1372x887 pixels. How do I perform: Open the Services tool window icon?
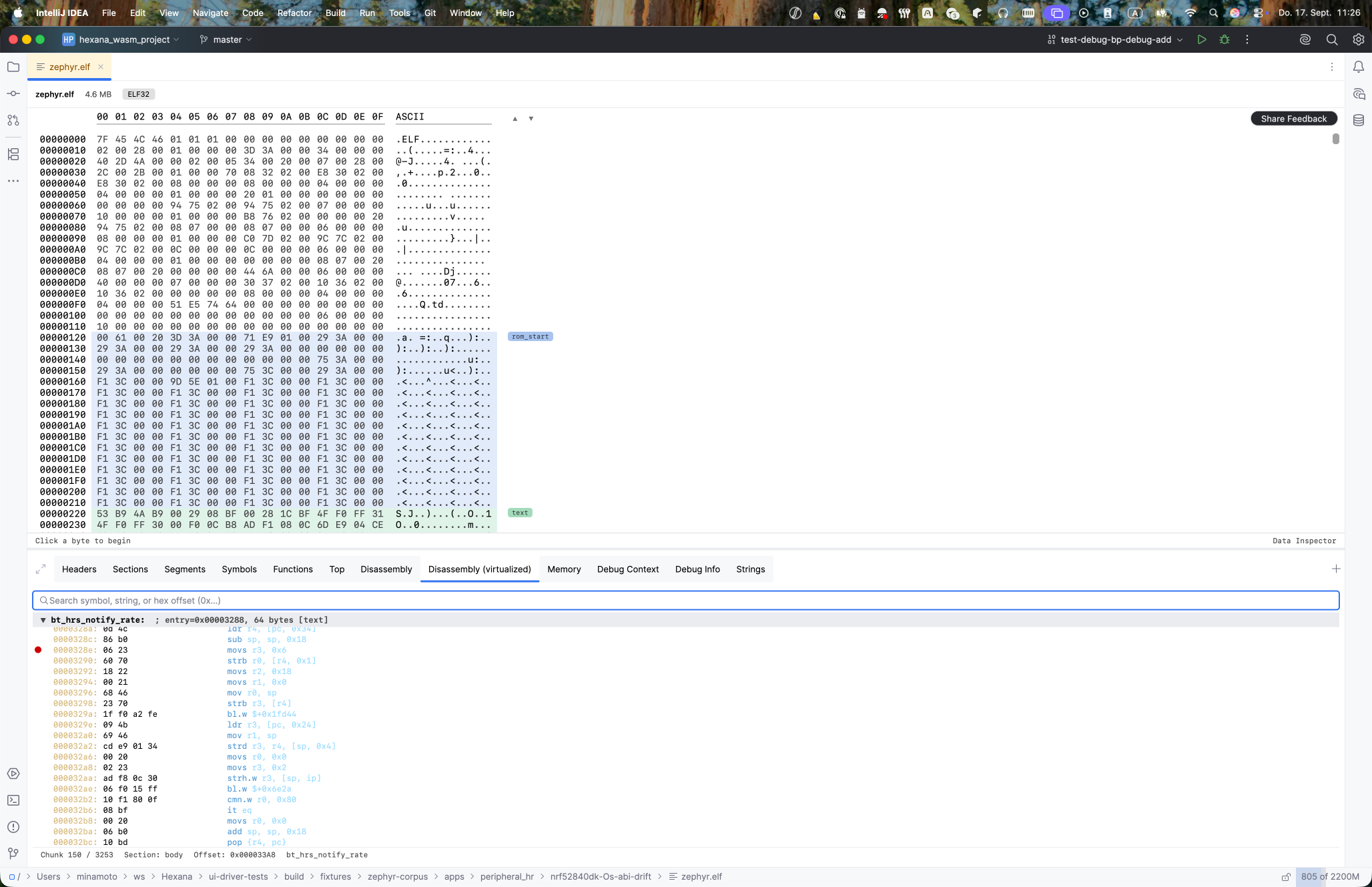click(13, 774)
